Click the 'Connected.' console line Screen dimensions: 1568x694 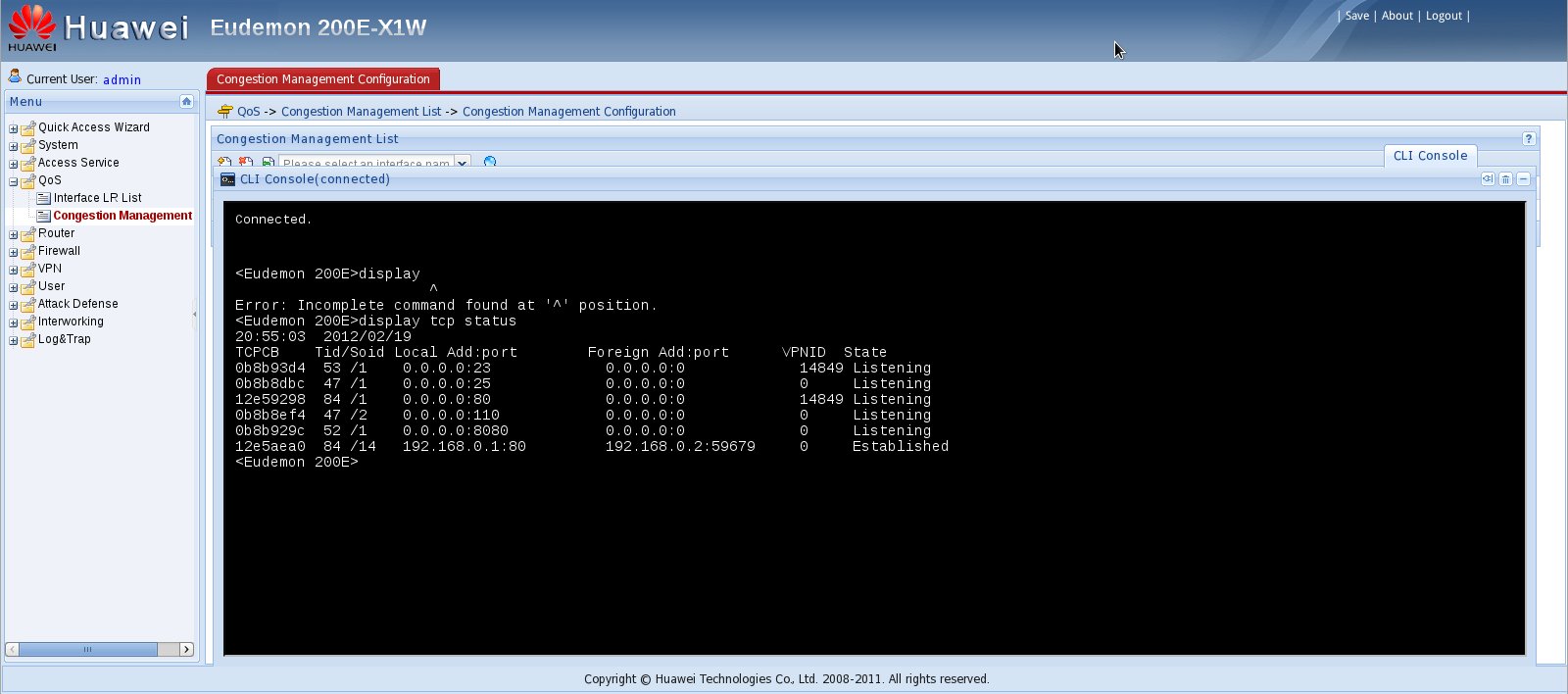coord(273,220)
